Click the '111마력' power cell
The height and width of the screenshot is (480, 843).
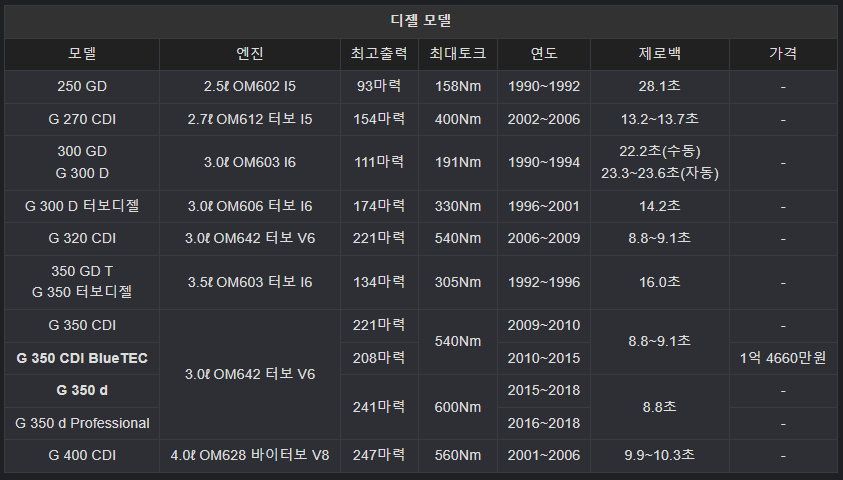point(379,162)
